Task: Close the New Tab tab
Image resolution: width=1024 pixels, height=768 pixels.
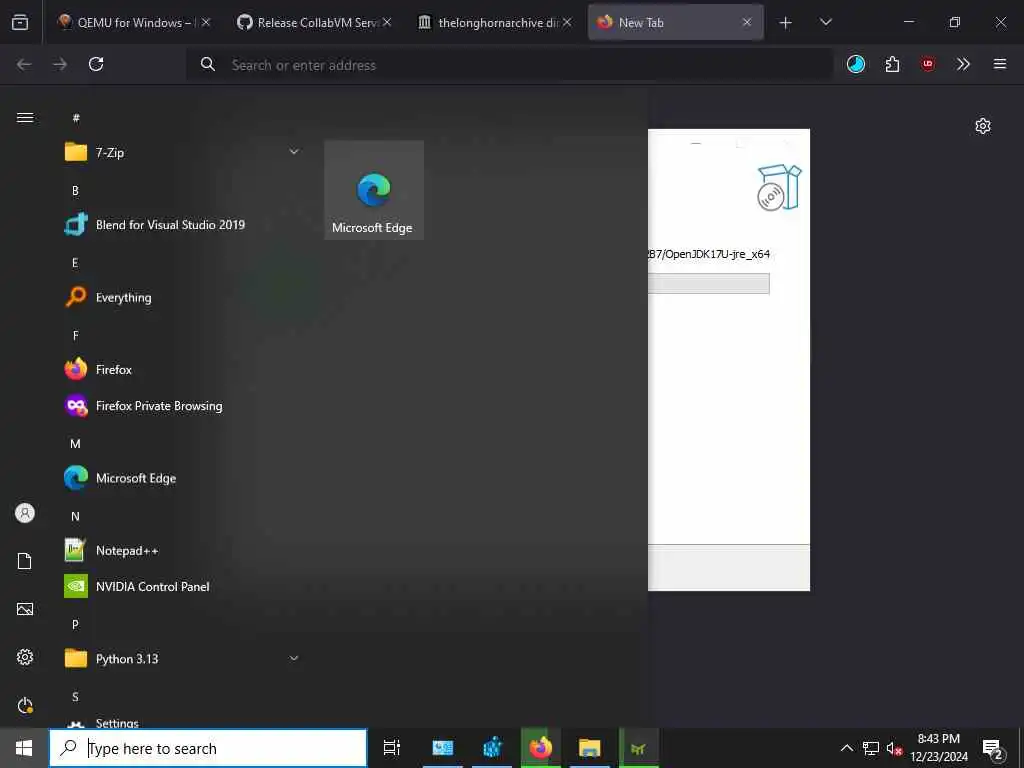Action: (x=747, y=22)
